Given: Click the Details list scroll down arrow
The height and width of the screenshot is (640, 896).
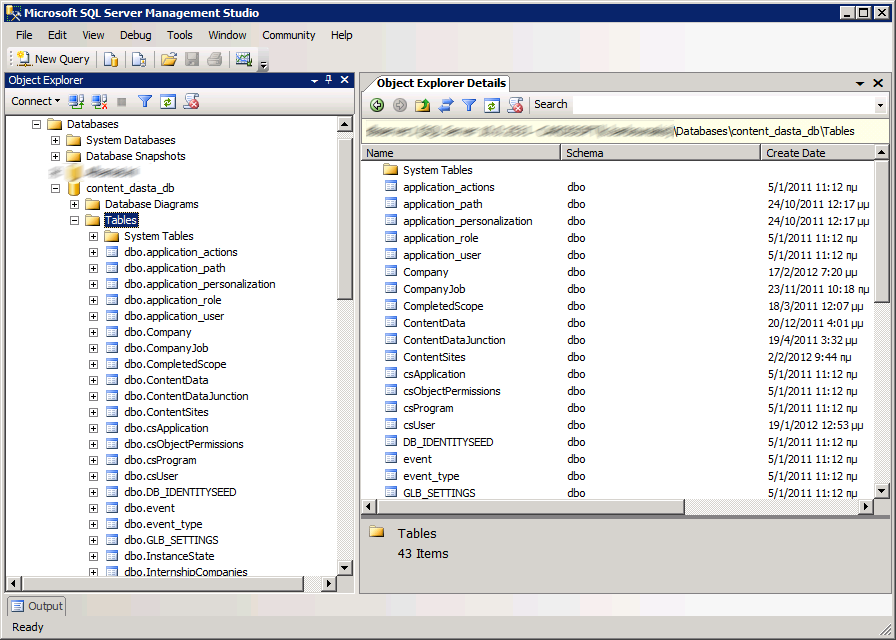Looking at the screenshot, I should (881, 491).
